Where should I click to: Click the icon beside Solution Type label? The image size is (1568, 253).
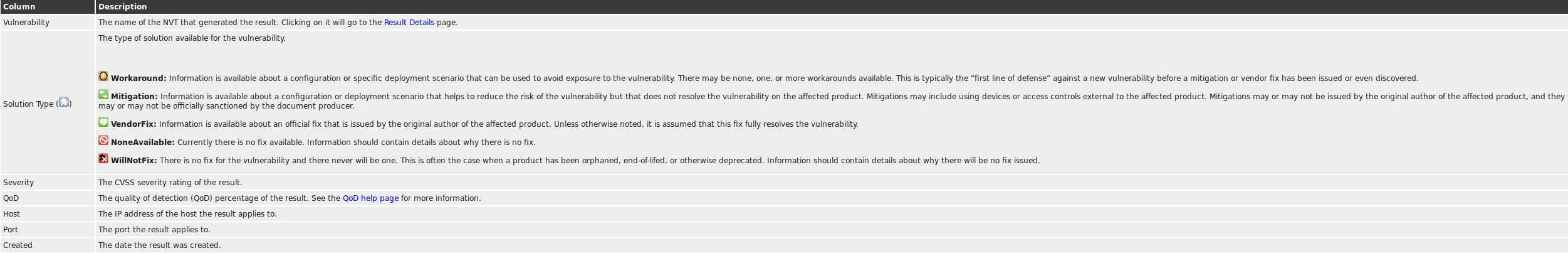tap(64, 102)
